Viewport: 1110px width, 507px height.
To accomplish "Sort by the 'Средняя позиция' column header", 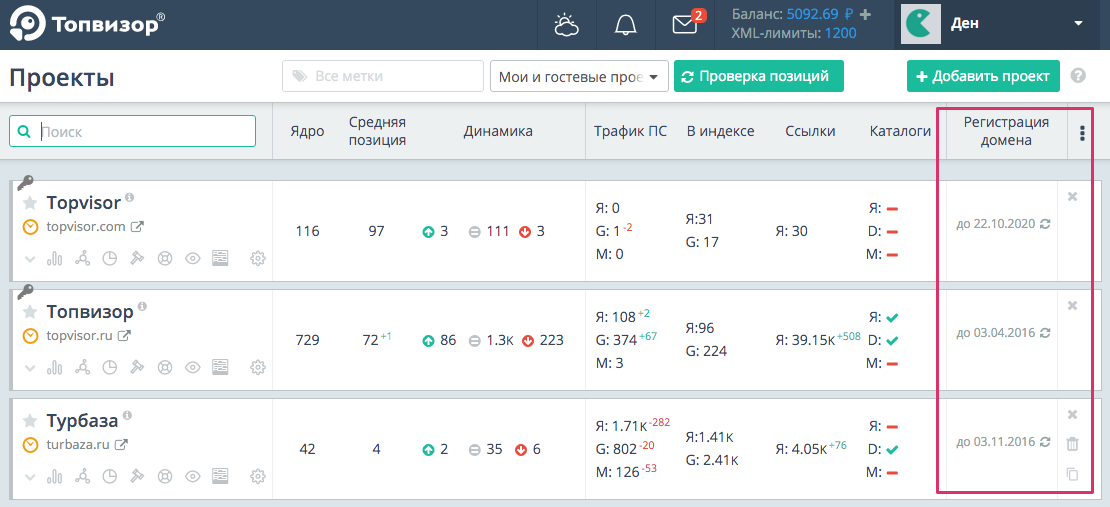I will point(377,131).
